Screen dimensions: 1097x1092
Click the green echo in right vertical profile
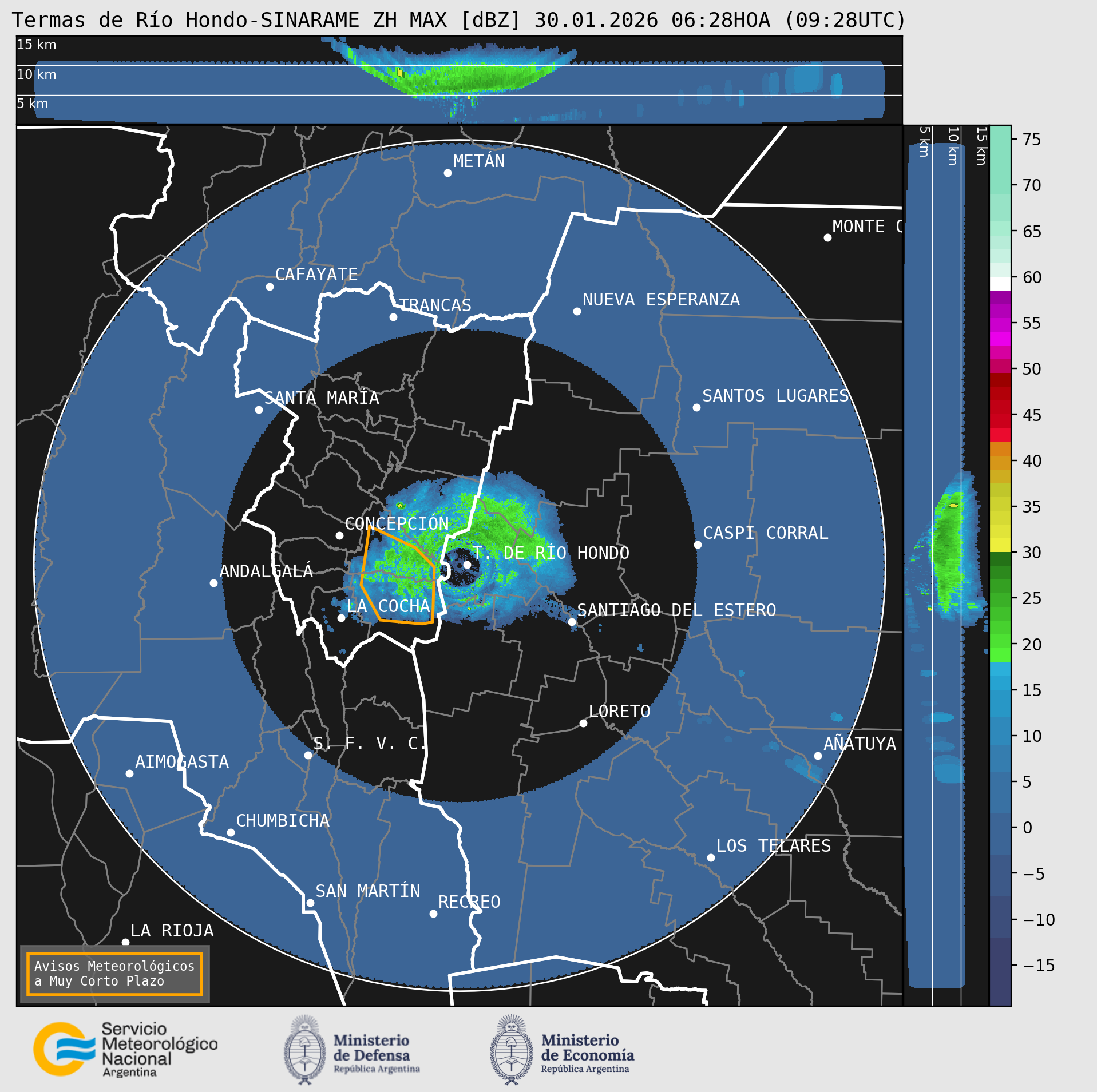(948, 549)
